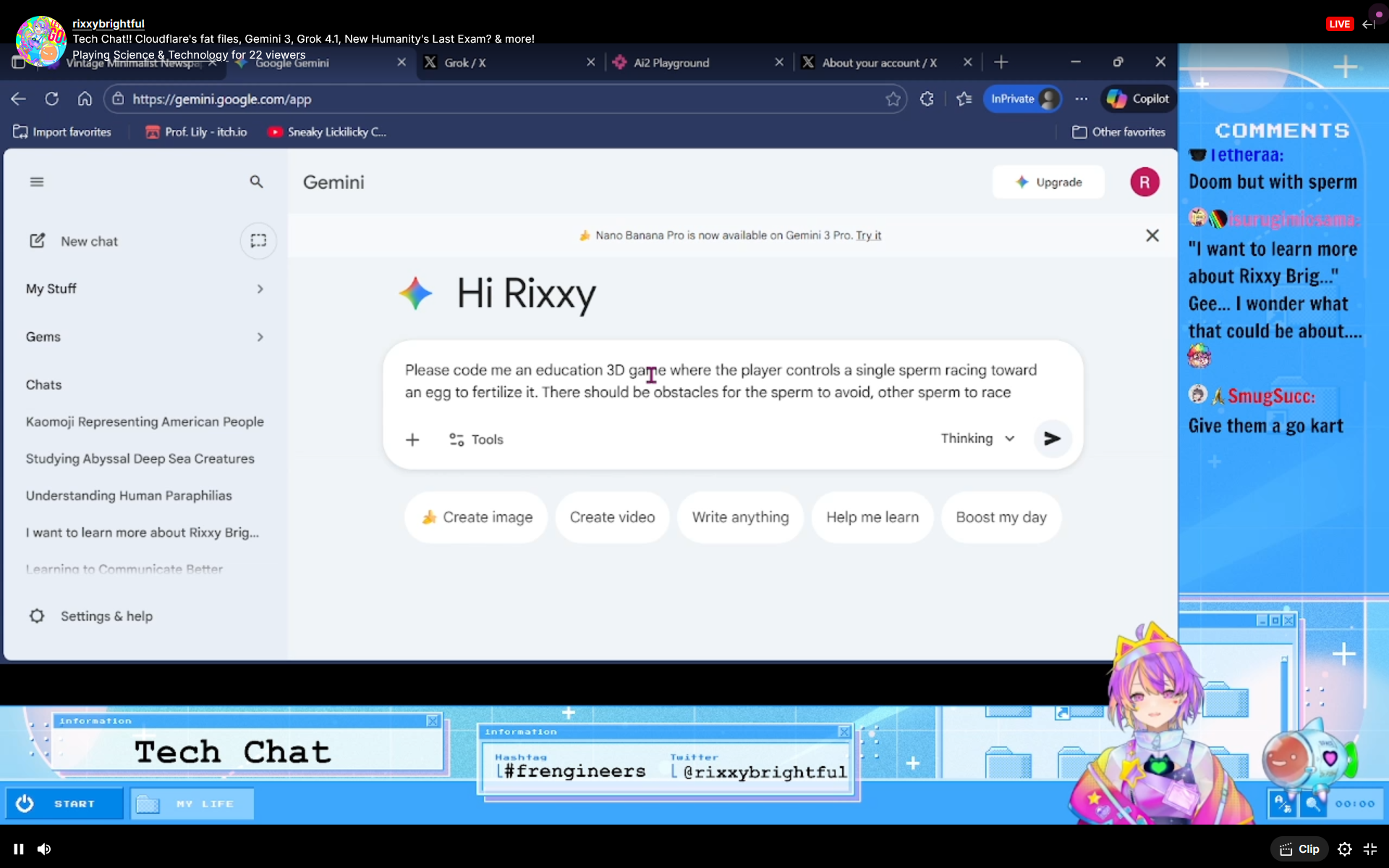The image size is (1389, 868).
Task: Click the Upgrade button
Action: click(1048, 182)
